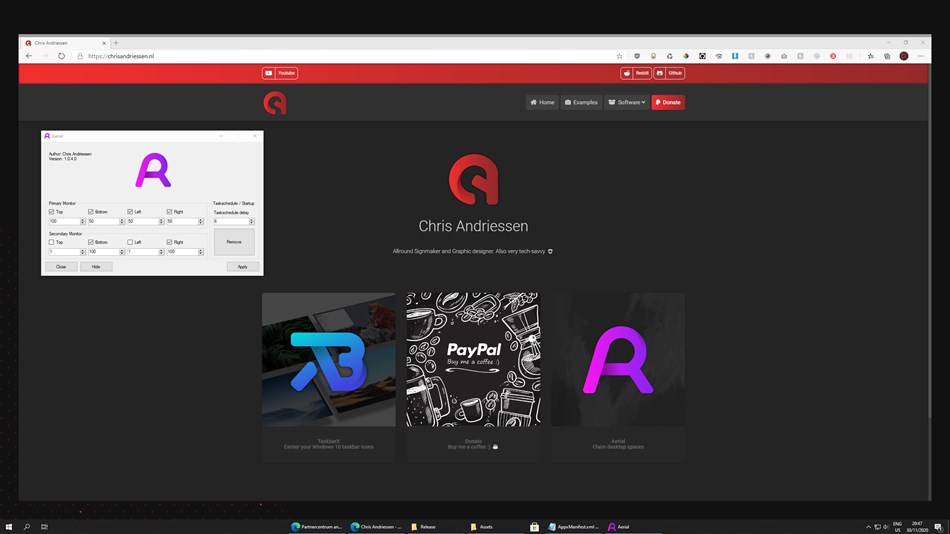
Task: Uncheck Primary Monitor Top checkbox
Action: tap(51, 212)
